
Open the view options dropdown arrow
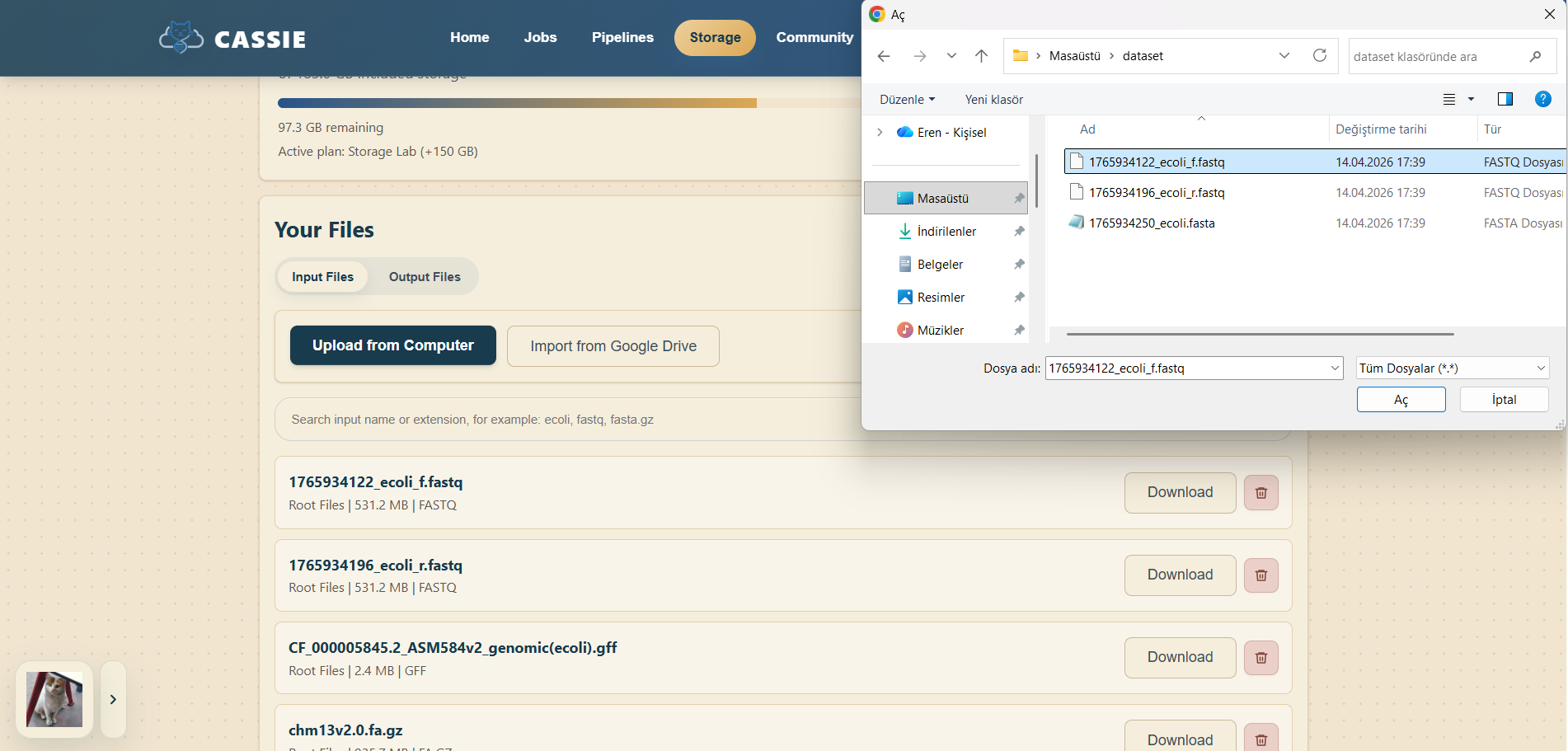click(1471, 99)
